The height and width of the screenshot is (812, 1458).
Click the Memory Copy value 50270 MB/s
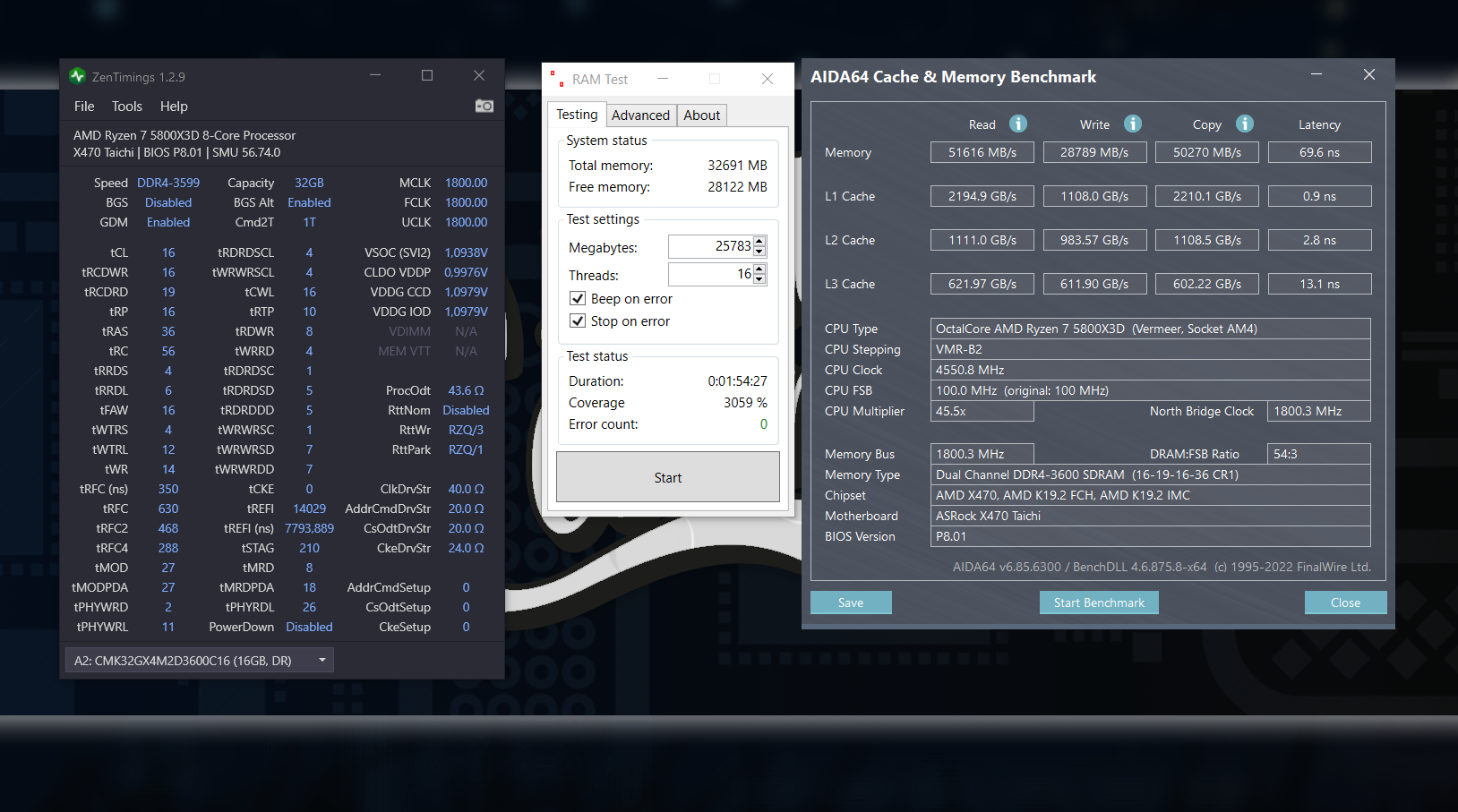[1207, 152]
